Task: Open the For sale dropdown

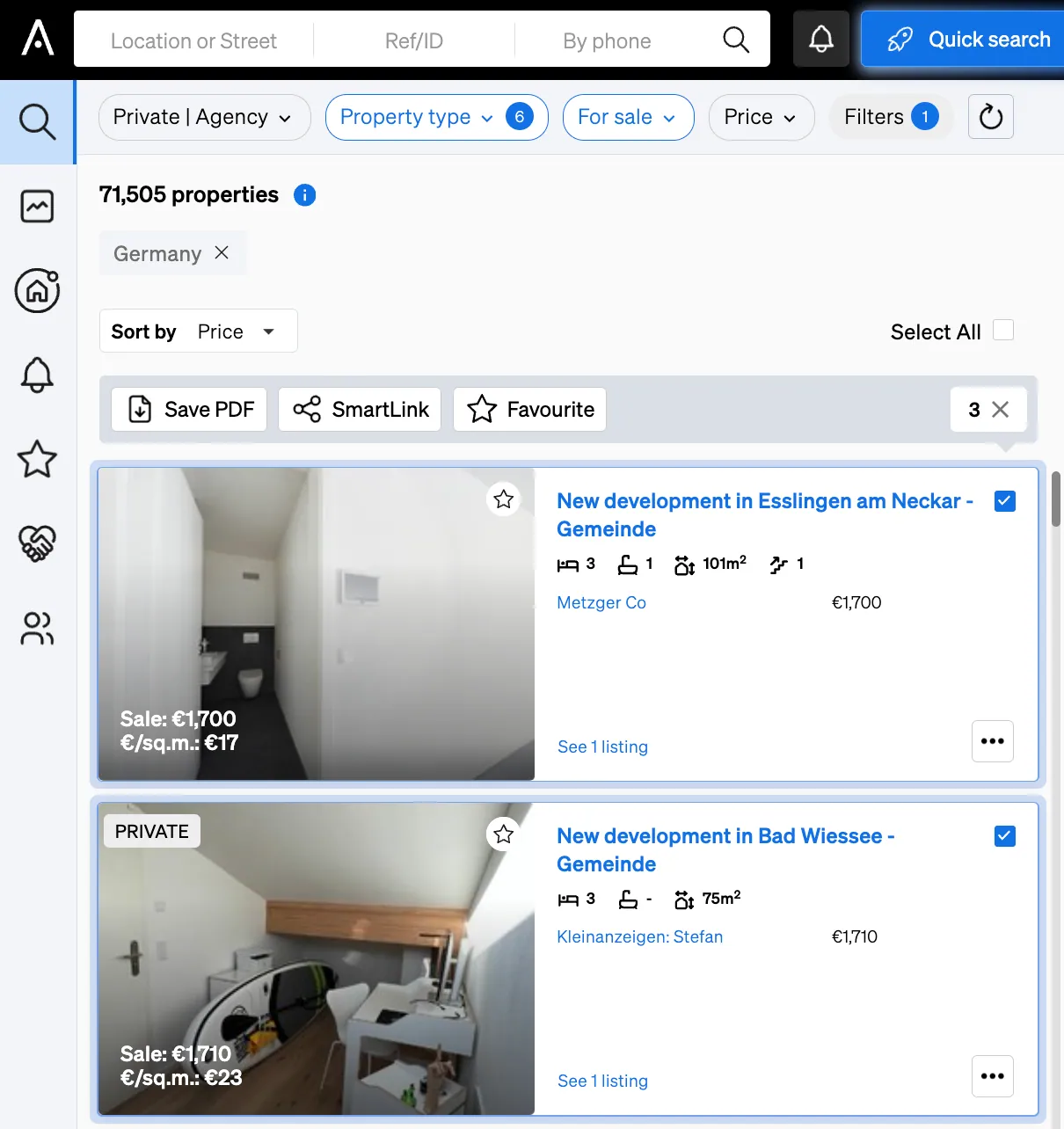Action: pos(629,117)
